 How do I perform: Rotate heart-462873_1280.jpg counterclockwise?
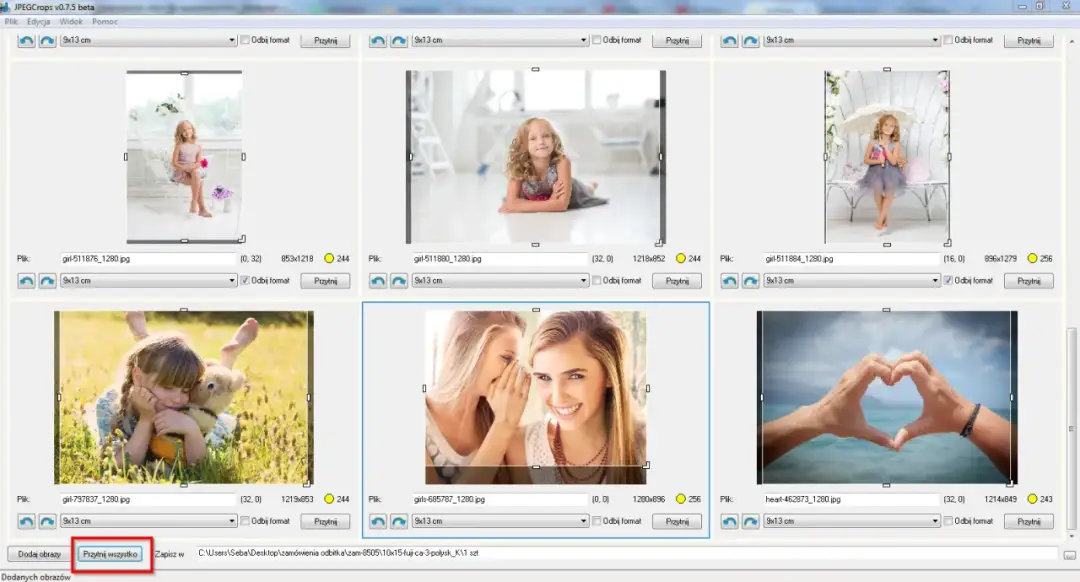[730, 521]
